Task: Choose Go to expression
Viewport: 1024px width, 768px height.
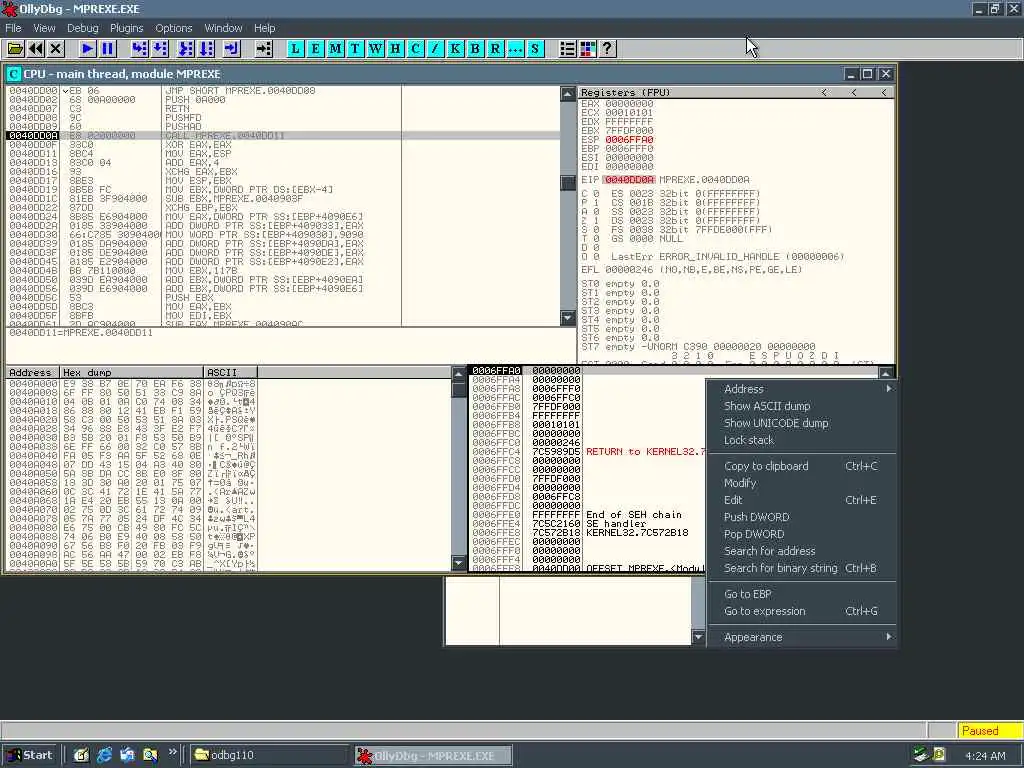Action: point(803,611)
